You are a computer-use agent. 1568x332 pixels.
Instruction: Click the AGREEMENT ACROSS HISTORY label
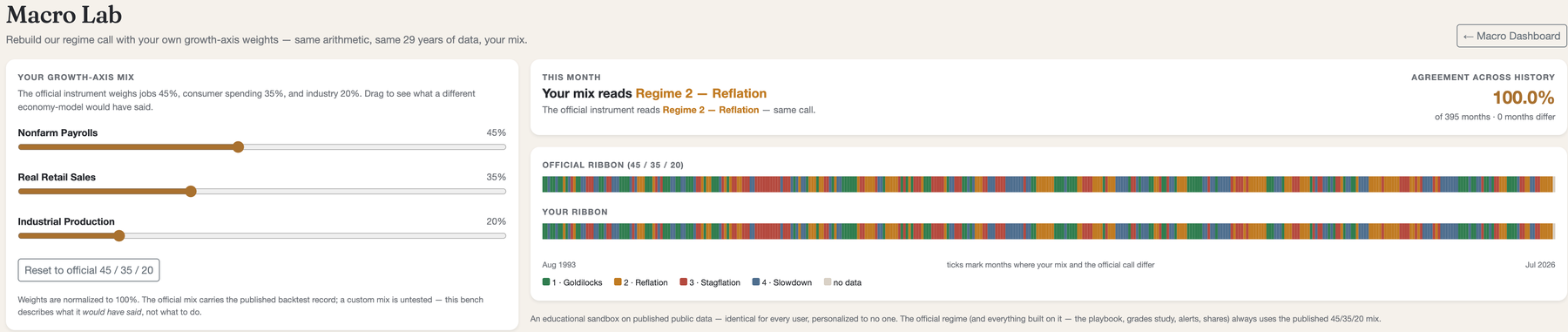point(1483,78)
